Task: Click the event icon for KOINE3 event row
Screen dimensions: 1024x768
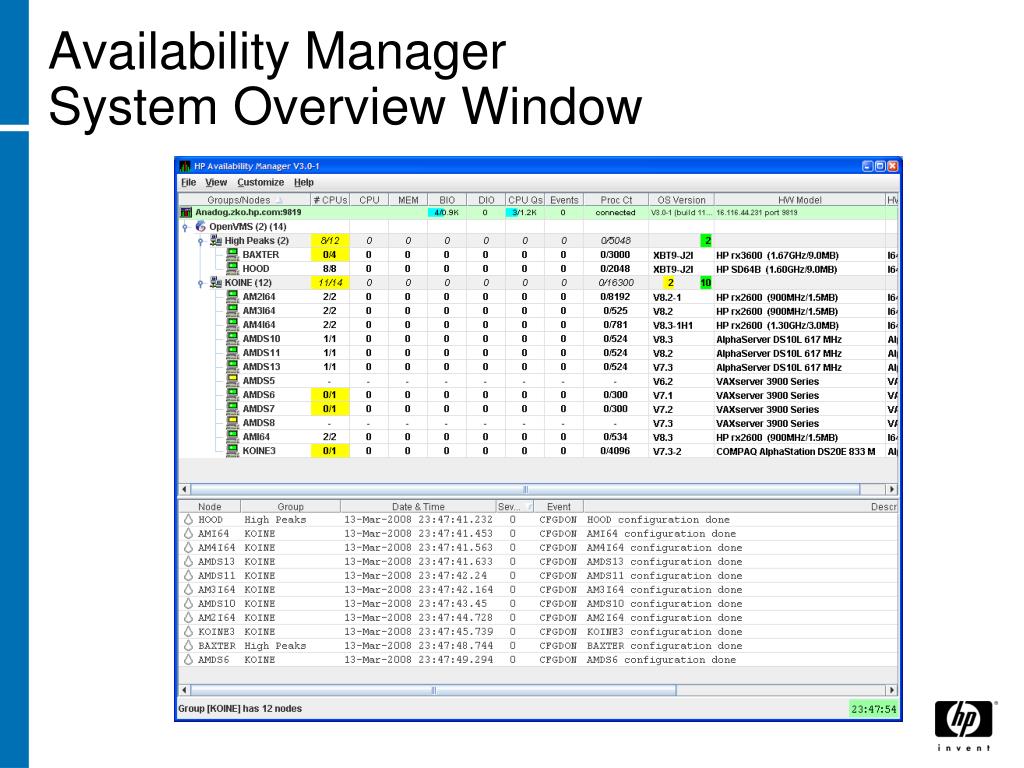Action: (x=188, y=632)
